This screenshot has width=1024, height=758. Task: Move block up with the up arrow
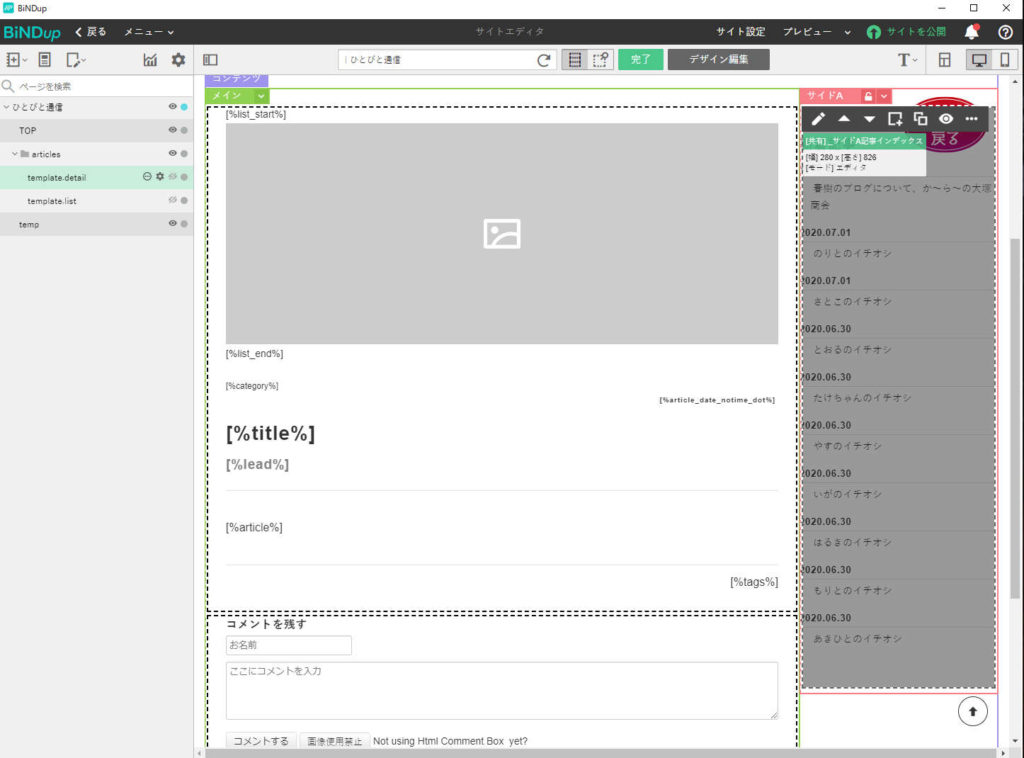(x=844, y=119)
